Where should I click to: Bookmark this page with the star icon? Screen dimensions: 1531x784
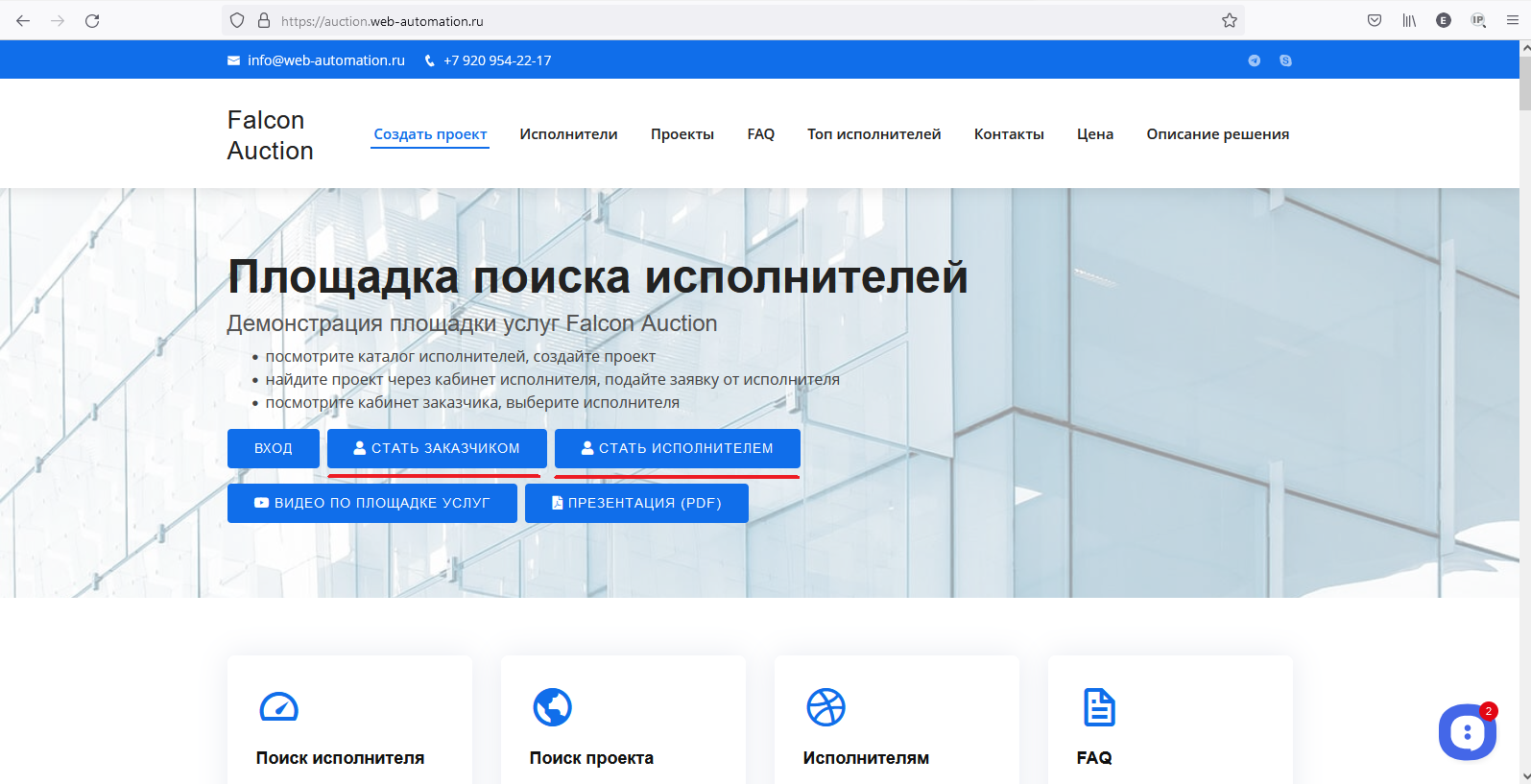pyautogui.click(x=1229, y=20)
